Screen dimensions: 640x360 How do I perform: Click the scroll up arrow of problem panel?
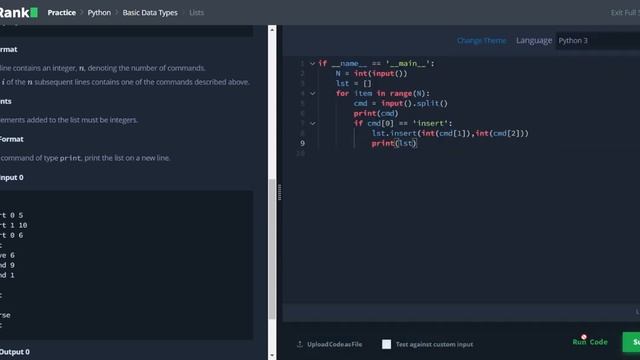click(272, 29)
